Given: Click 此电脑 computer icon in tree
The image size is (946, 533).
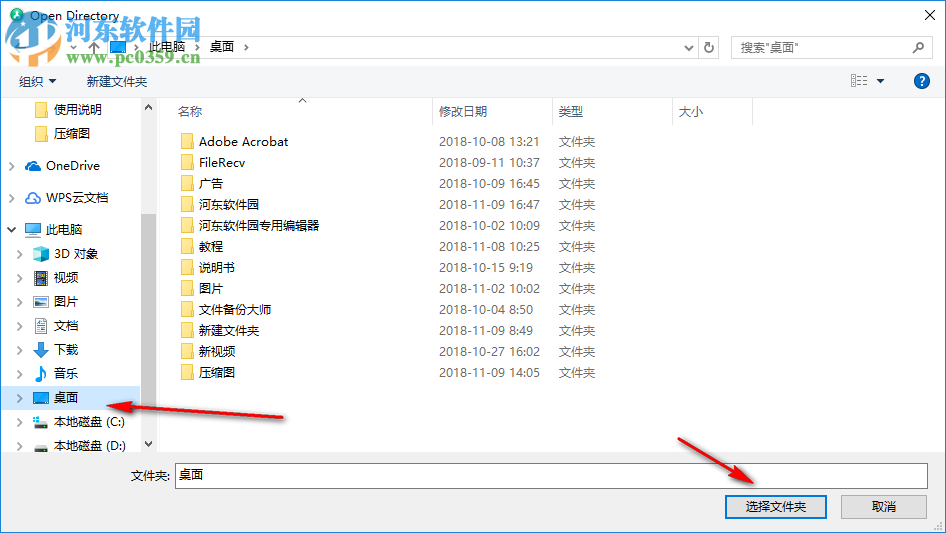Looking at the screenshot, I should click(33, 229).
